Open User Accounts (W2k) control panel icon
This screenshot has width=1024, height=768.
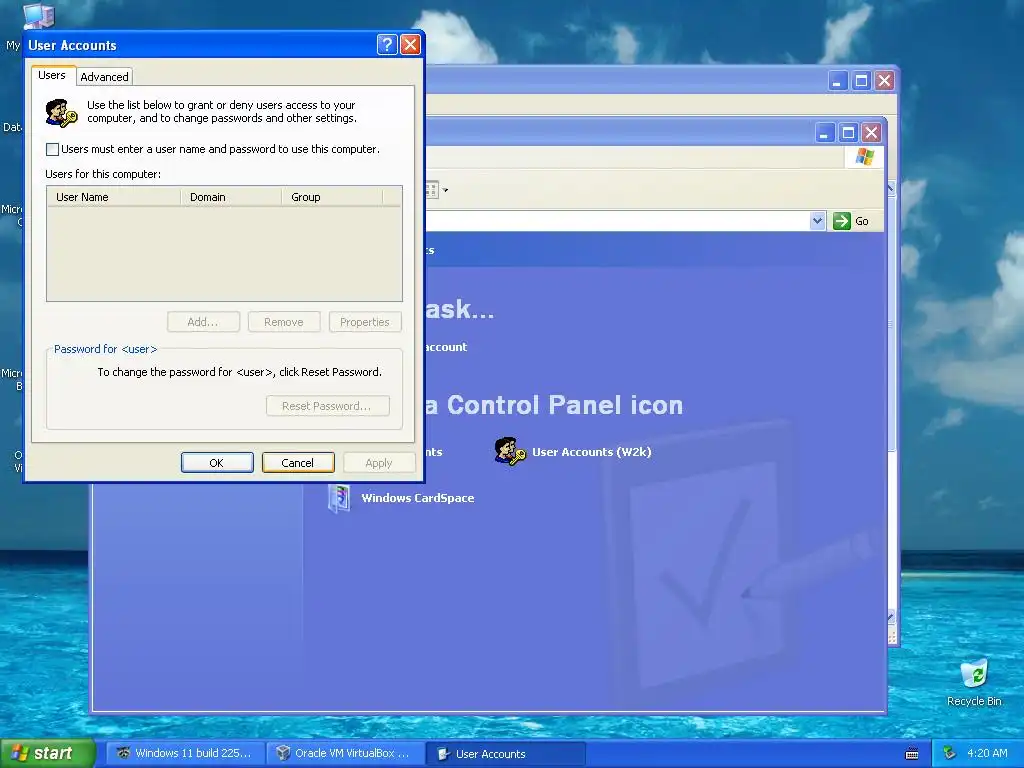tap(509, 451)
